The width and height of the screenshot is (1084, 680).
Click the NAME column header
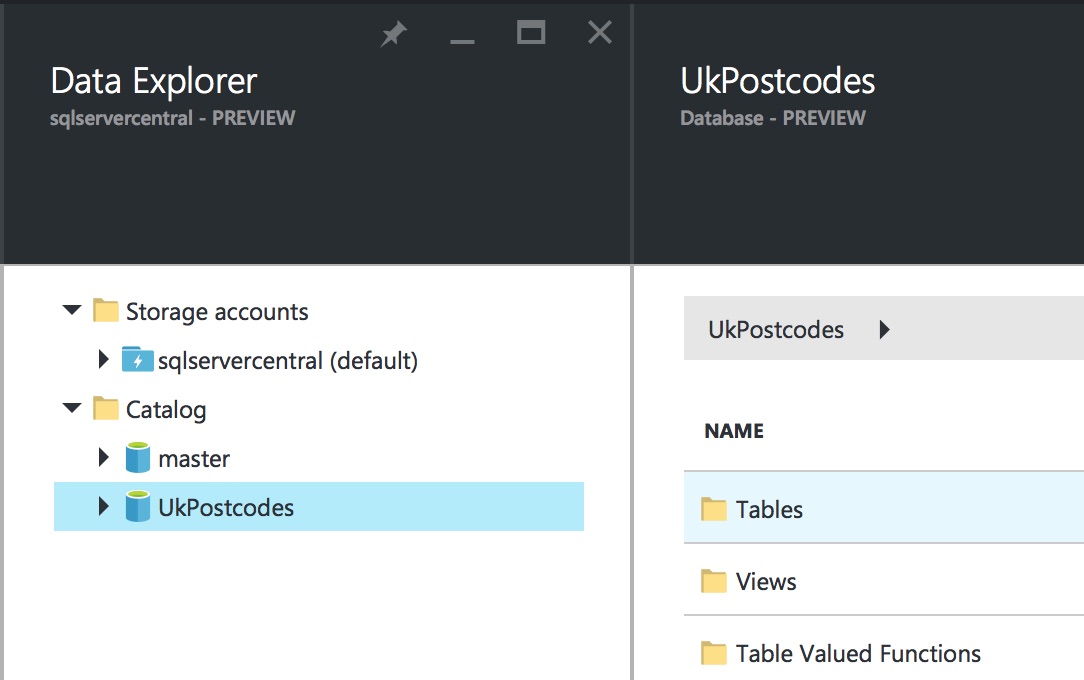tap(734, 431)
